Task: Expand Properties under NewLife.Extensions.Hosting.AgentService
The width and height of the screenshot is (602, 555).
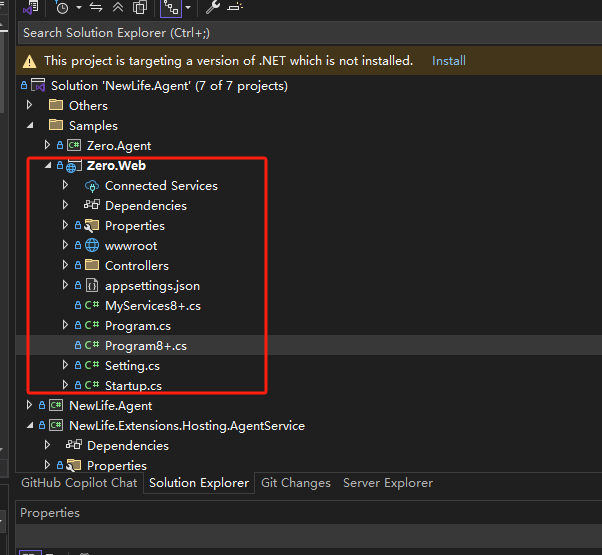Action: 47,464
